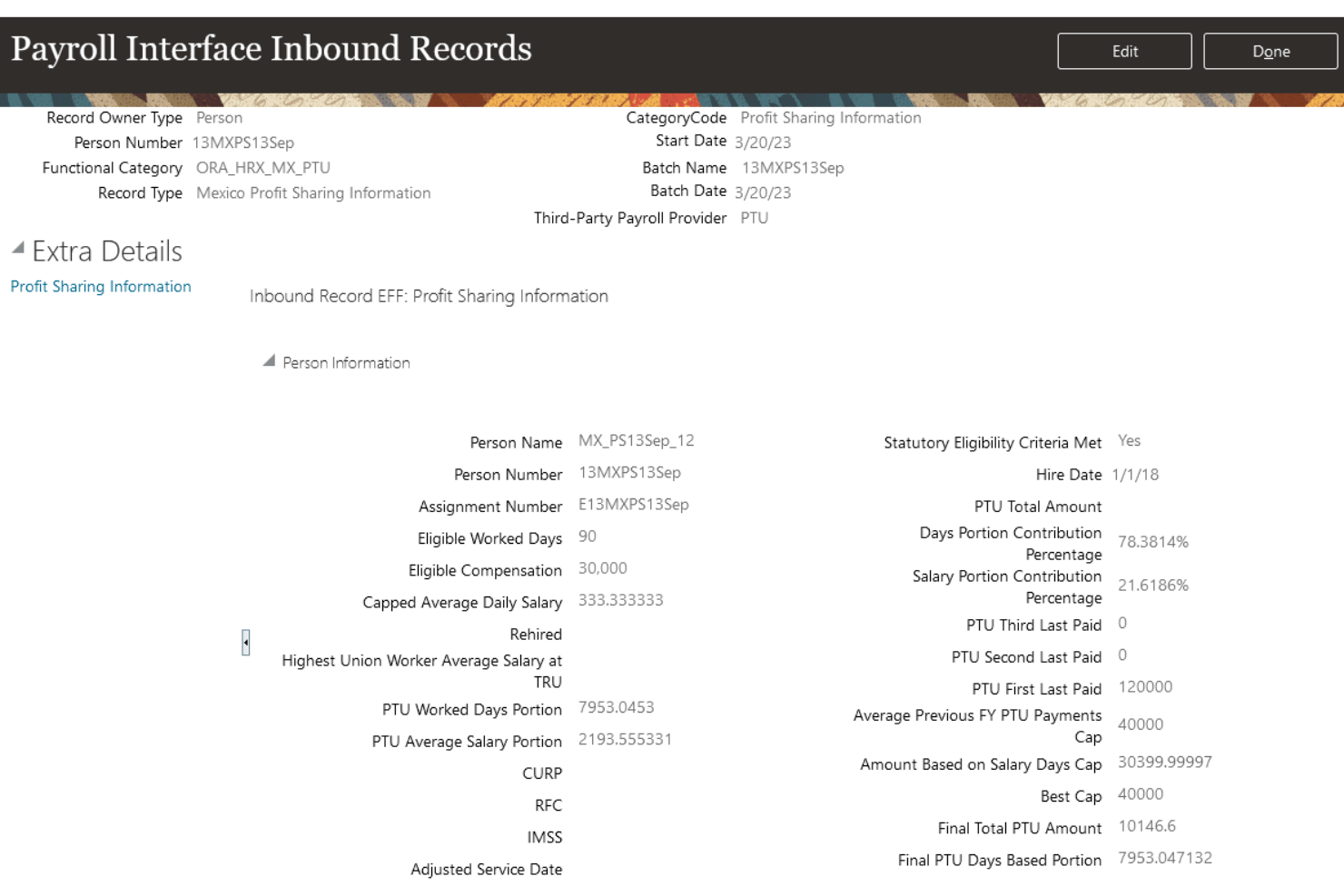Click the Hire Date value 1/1/18
This screenshot has width=1344, height=896.
[1135, 475]
